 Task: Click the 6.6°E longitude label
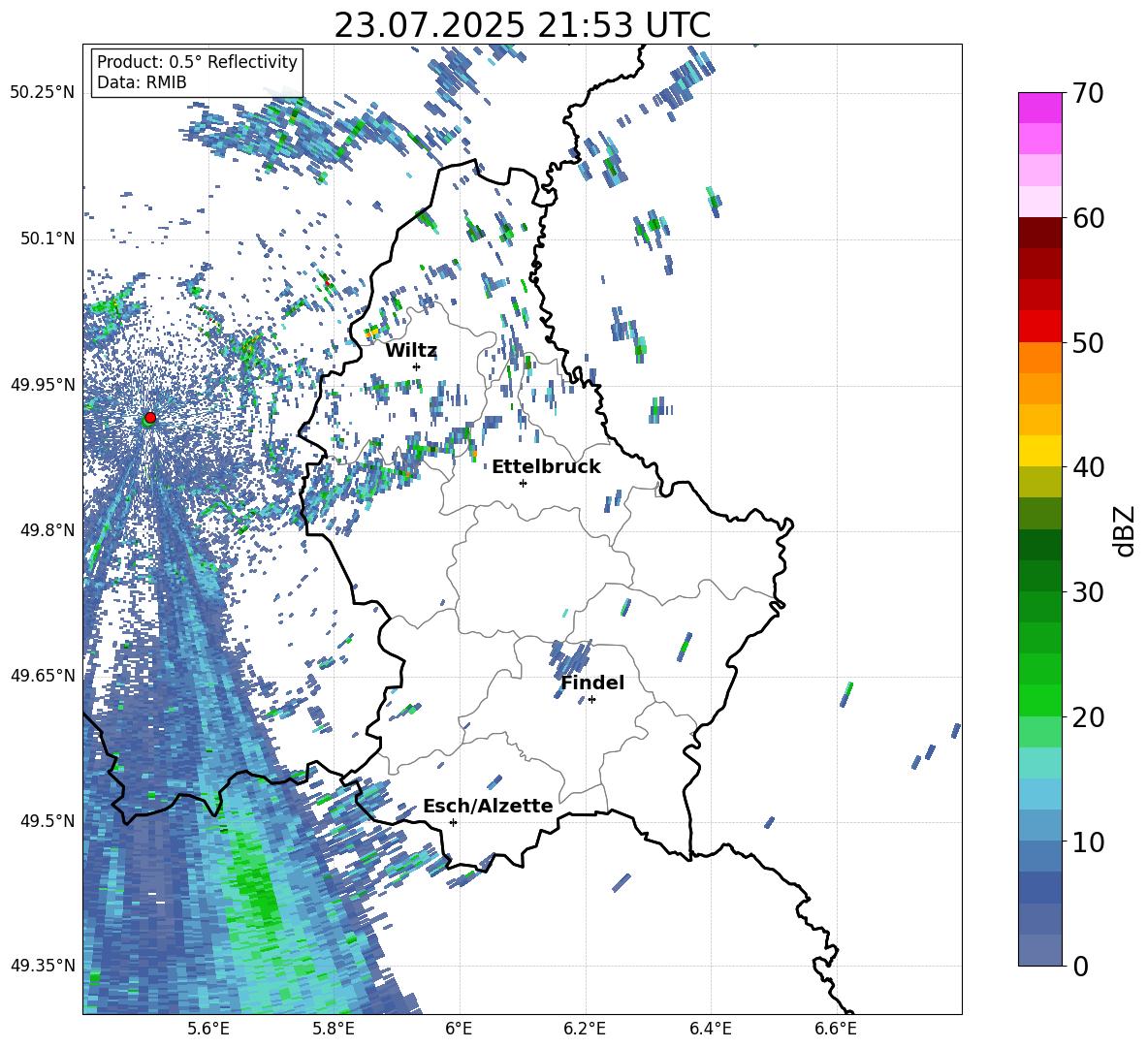click(x=836, y=1029)
